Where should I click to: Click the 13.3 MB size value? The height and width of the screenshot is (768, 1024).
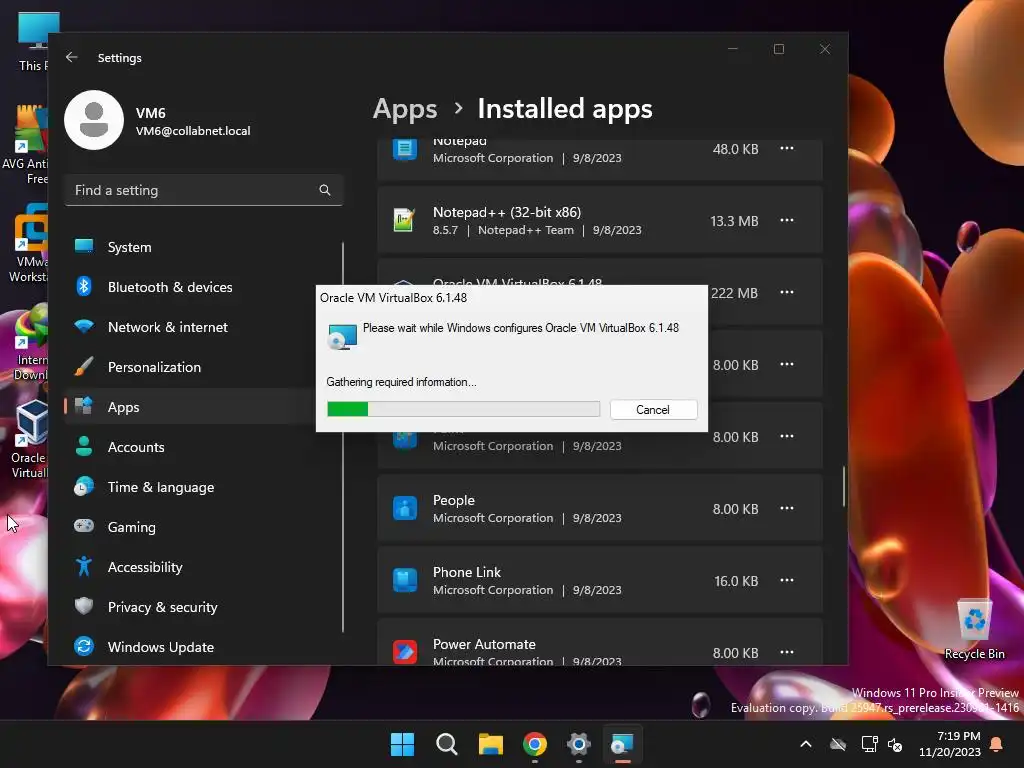(x=734, y=221)
